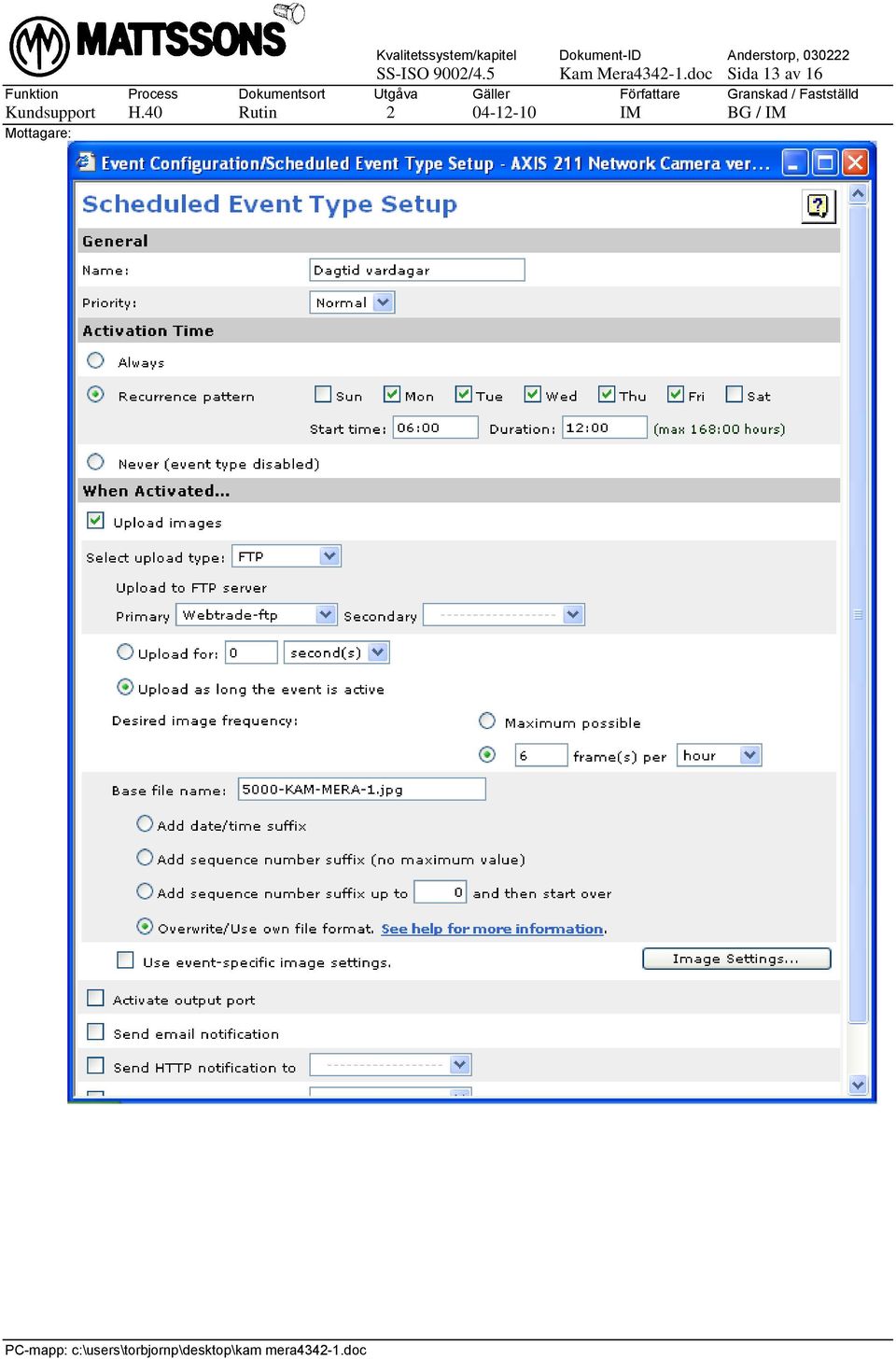The height and width of the screenshot is (1359, 896).
Task: Click the Name input field
Action: [x=417, y=270]
